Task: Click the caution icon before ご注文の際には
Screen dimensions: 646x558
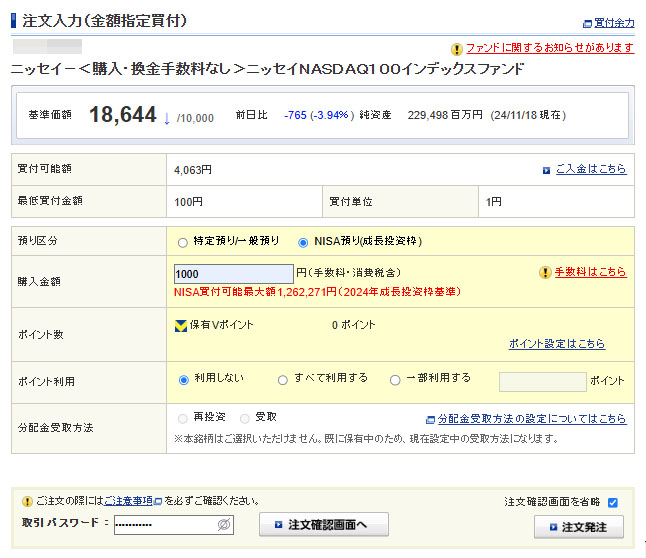Action: [26, 501]
